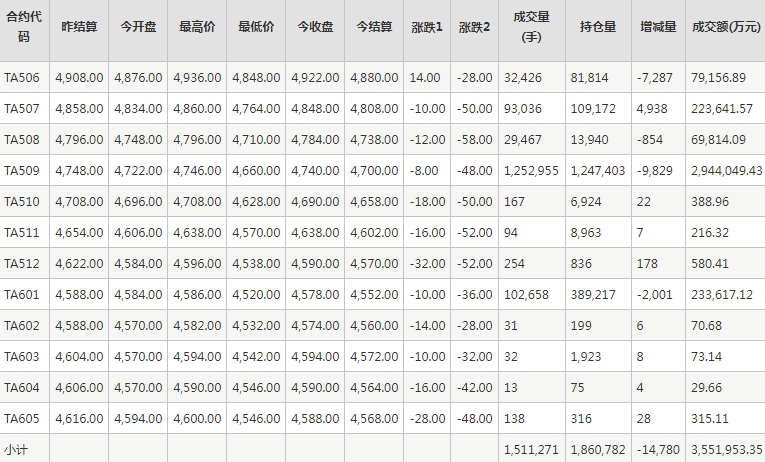
Task: Click TA605 turnover 315.11
Action: pos(710,419)
